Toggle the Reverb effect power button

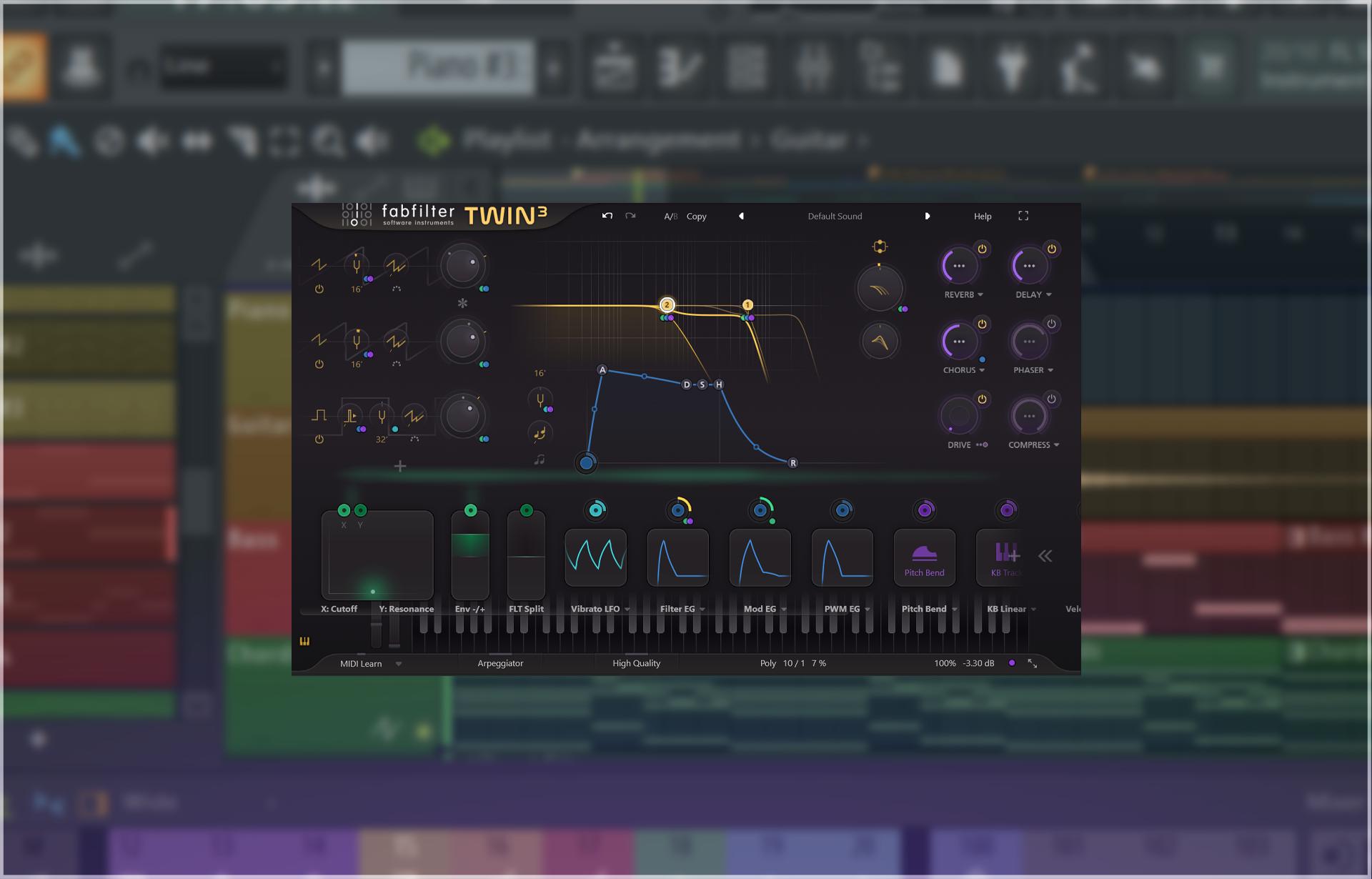982,249
